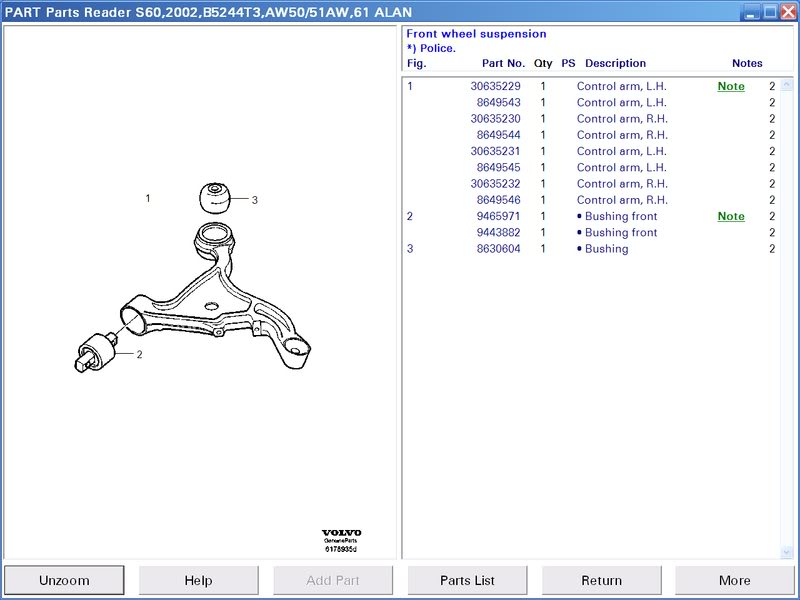Screen dimensions: 800x600
Task: Minimize the Parts Reader window
Action: point(750,11)
